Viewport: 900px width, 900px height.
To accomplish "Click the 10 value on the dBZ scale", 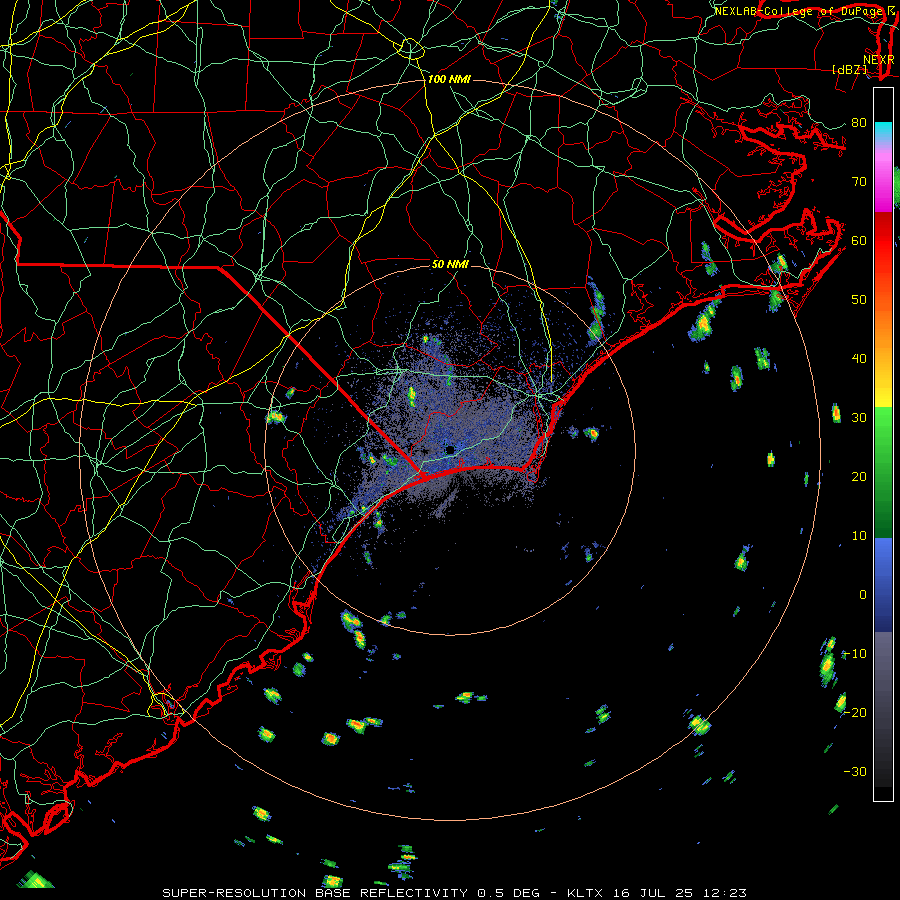I will pos(859,536).
